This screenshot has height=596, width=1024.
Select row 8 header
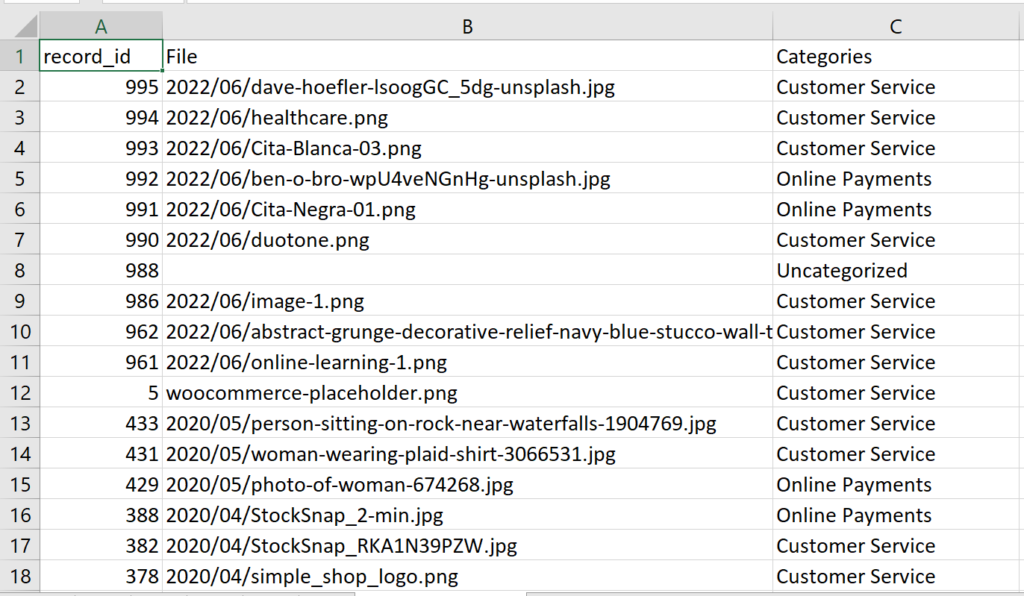pos(19,271)
